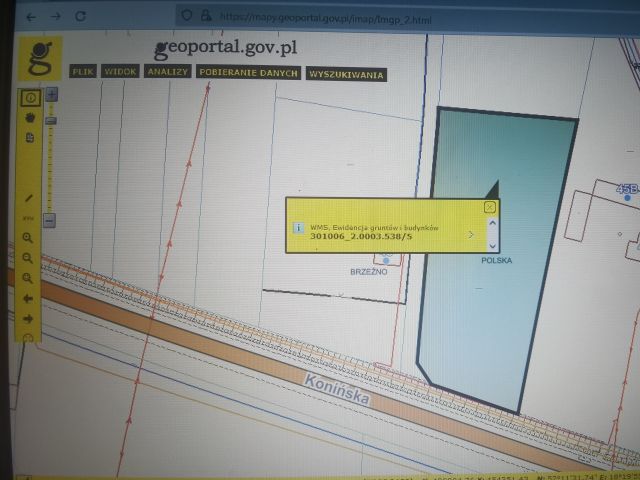This screenshot has height=480, width=640.
Task: Go to previous map view arrow
Action: click(x=28, y=299)
